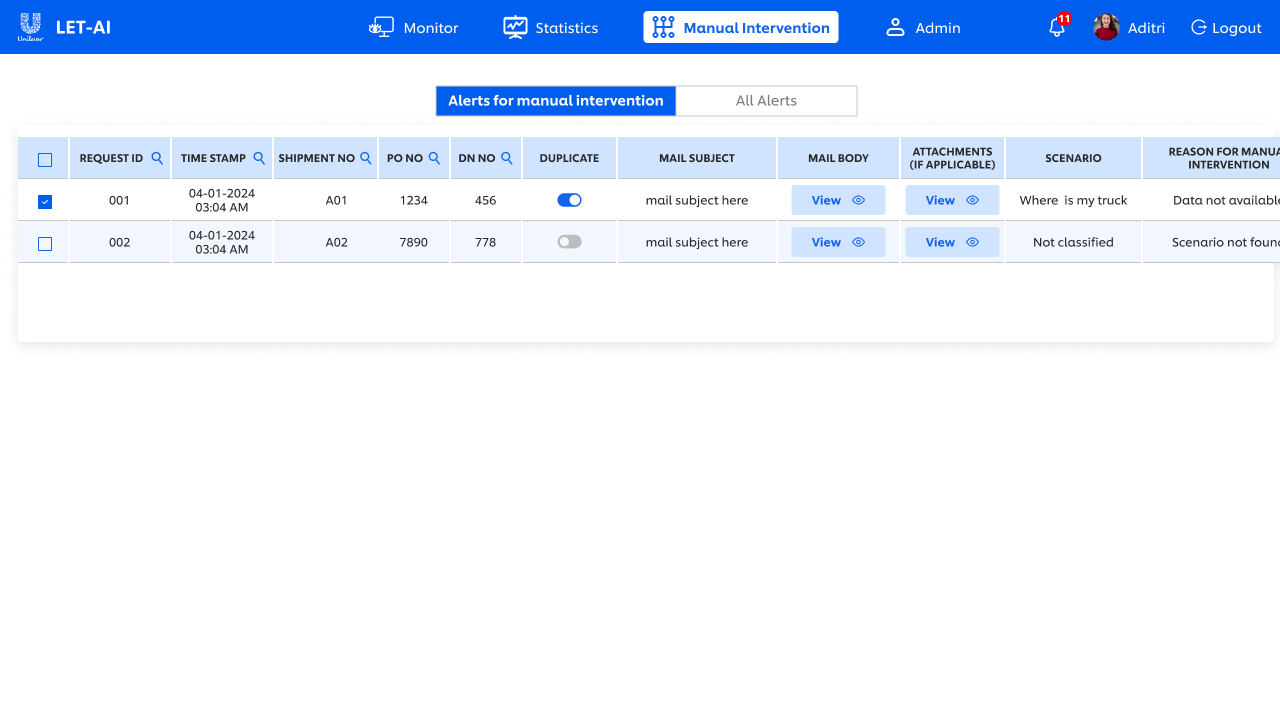Click Aditri's profile avatar

click(1106, 27)
